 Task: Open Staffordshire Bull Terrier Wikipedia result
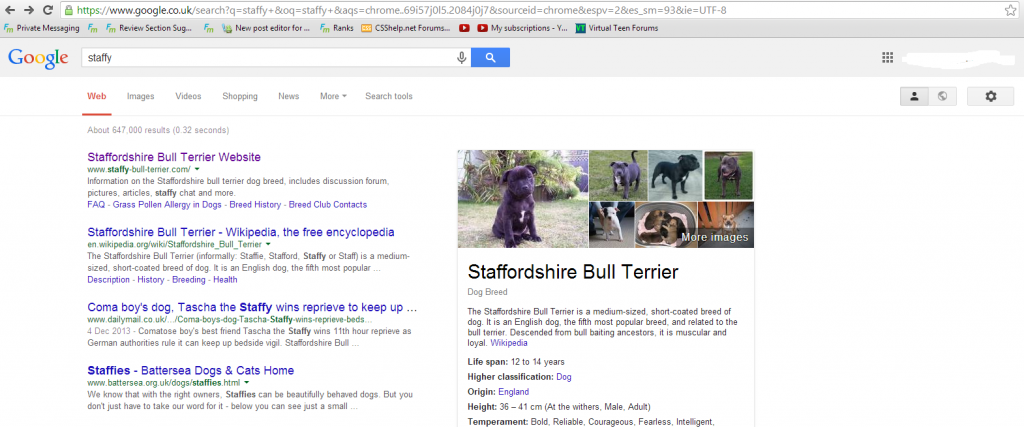241,232
